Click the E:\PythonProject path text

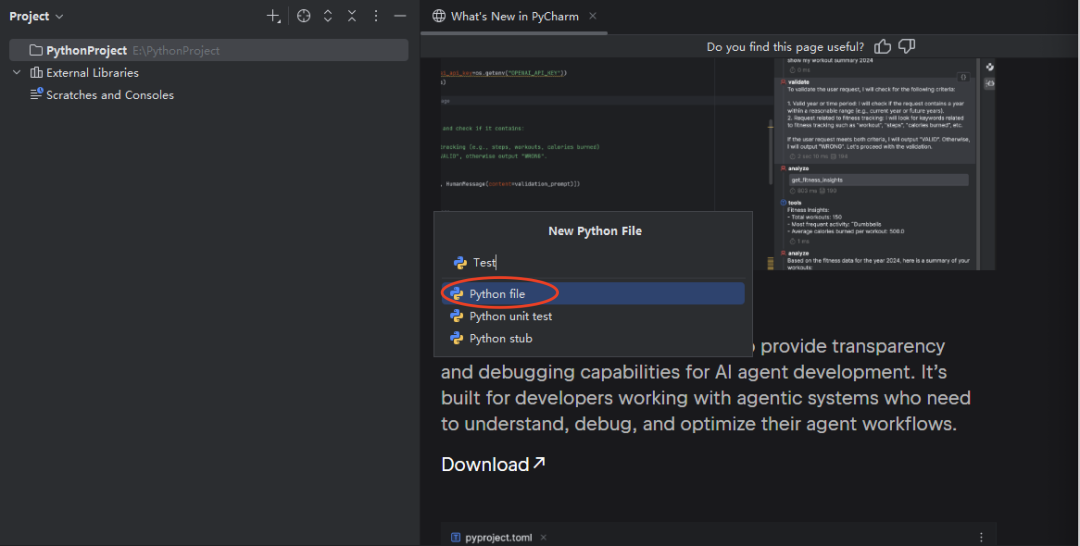coord(176,50)
